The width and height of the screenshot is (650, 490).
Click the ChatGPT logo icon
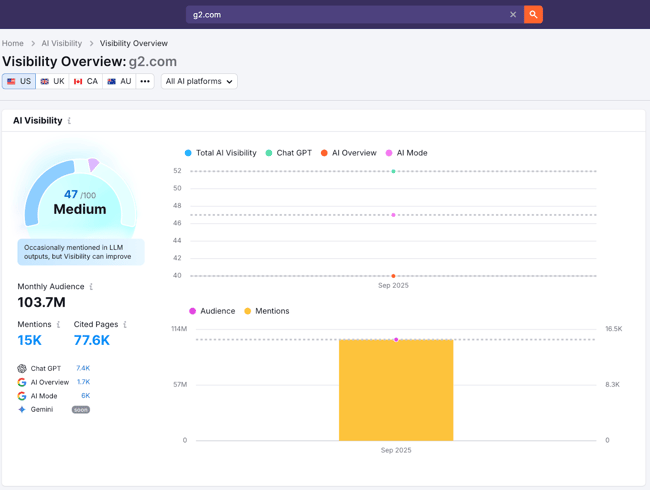22,369
